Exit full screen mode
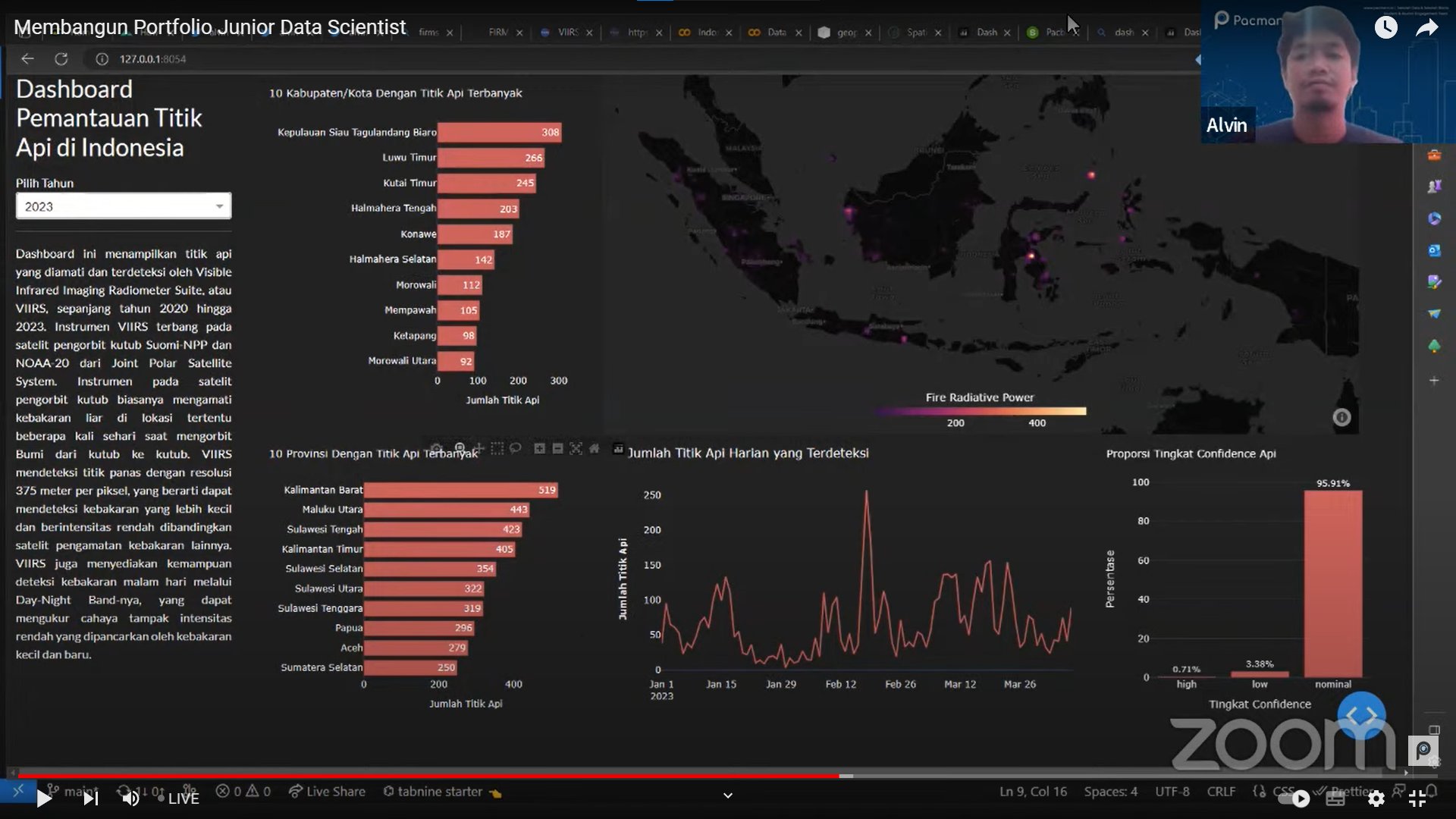 (x=1417, y=798)
